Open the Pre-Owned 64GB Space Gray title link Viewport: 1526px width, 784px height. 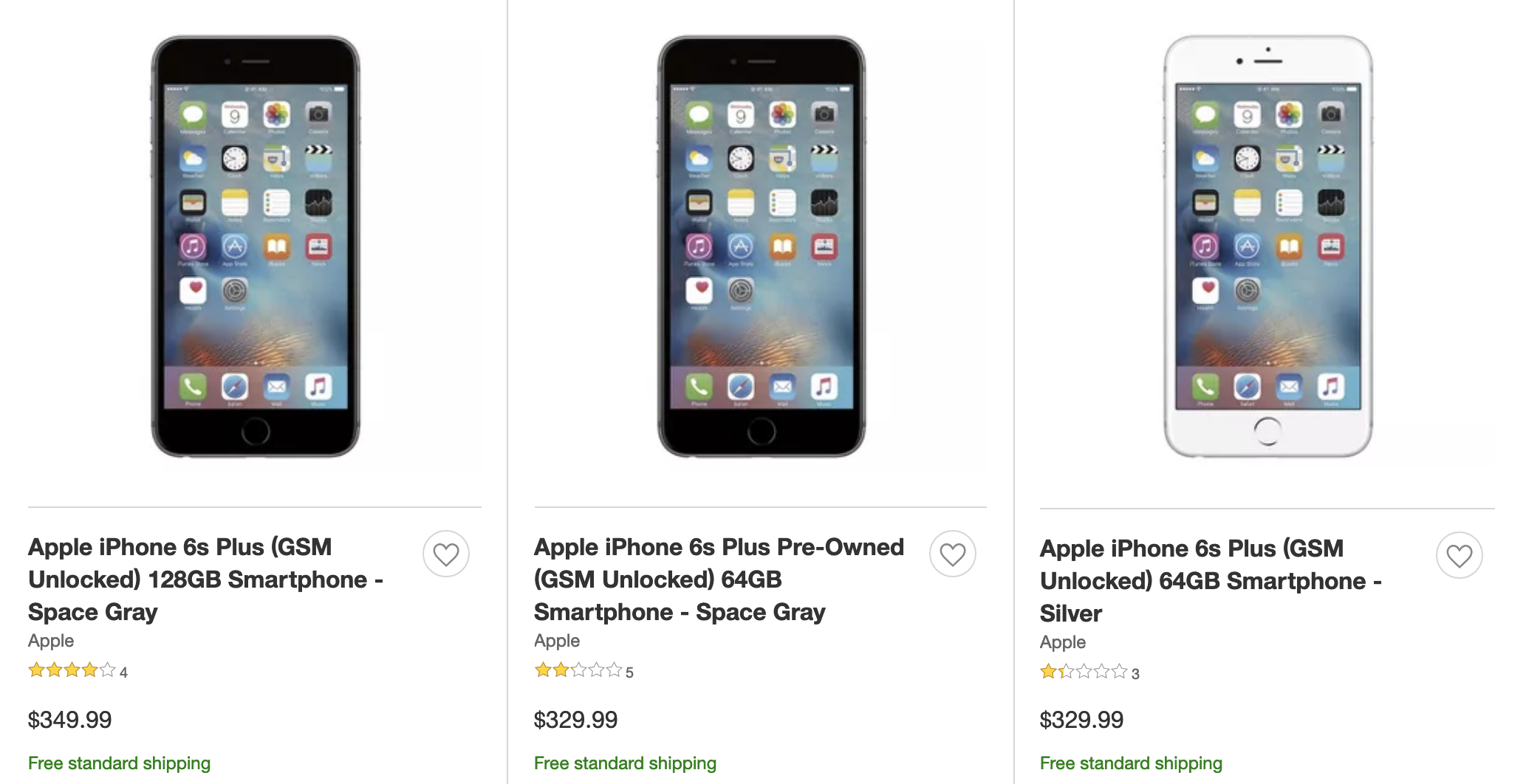[x=718, y=580]
